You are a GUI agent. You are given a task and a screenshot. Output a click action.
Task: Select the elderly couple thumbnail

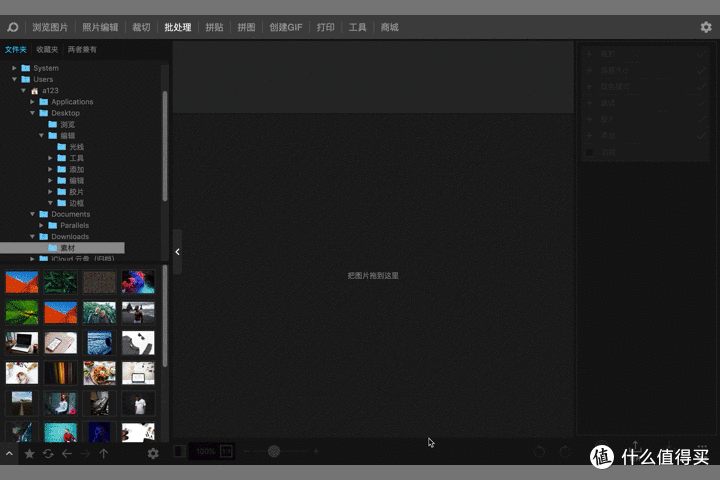(100, 312)
